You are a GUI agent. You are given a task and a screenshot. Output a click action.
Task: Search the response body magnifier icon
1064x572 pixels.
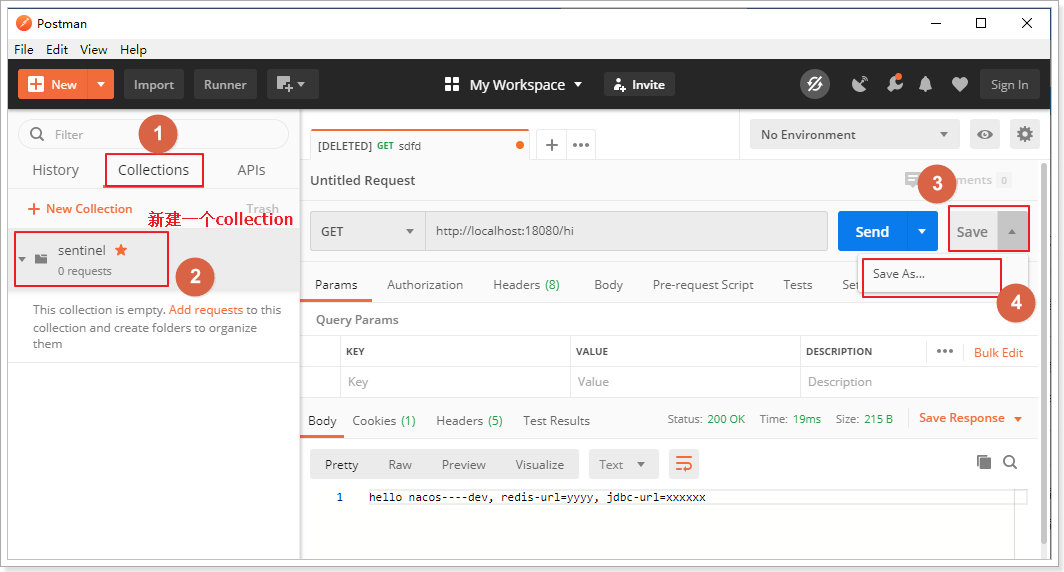click(x=1010, y=462)
